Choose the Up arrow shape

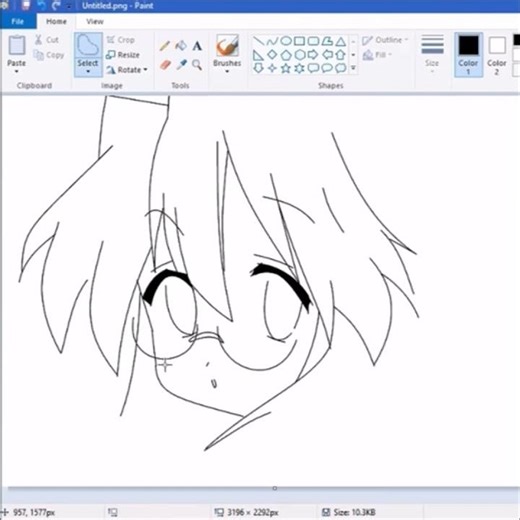pos(340,55)
